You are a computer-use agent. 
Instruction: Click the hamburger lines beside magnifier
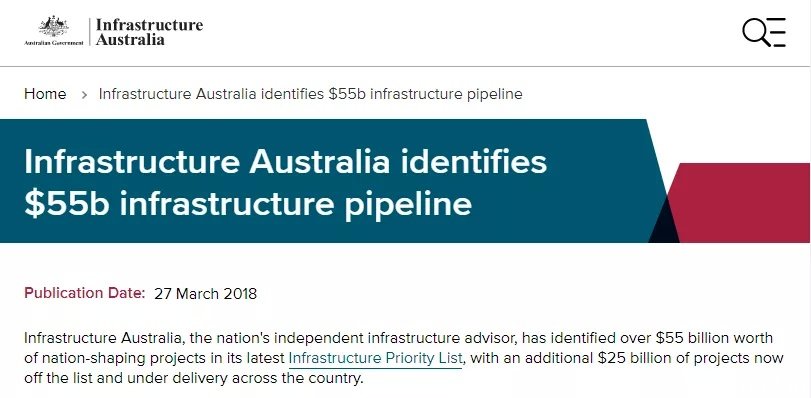coord(776,32)
